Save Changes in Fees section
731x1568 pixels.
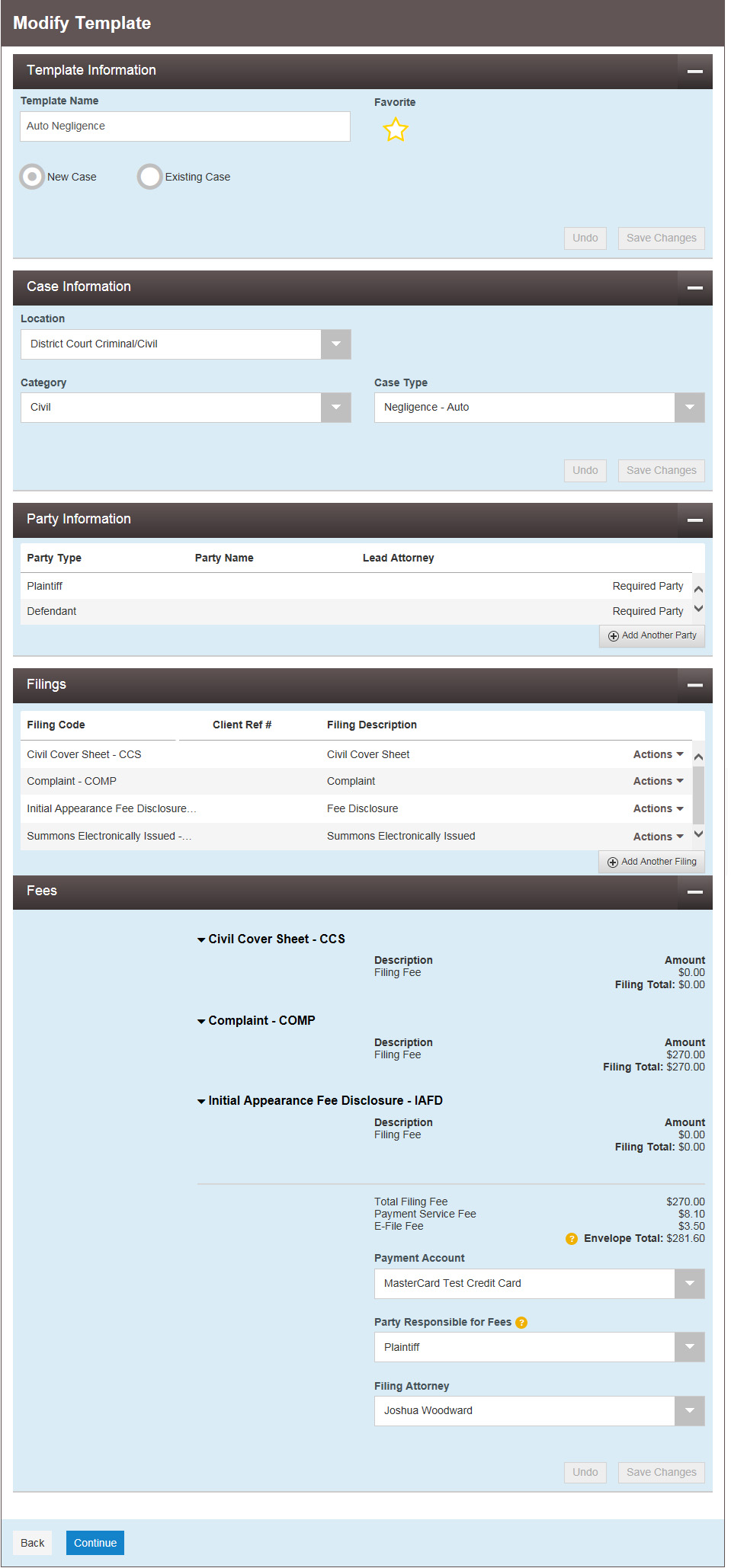(x=662, y=1473)
